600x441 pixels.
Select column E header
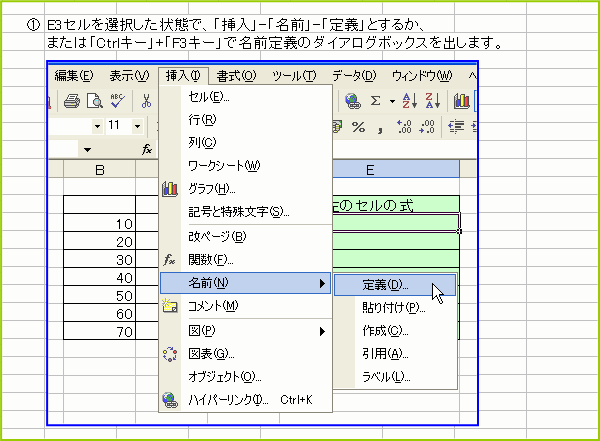tap(396, 170)
